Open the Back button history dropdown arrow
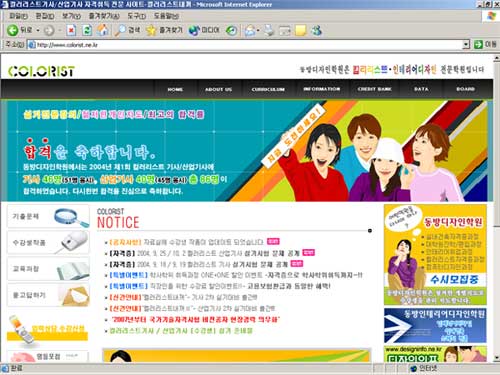This screenshot has width=500, height=375. click(x=38, y=30)
